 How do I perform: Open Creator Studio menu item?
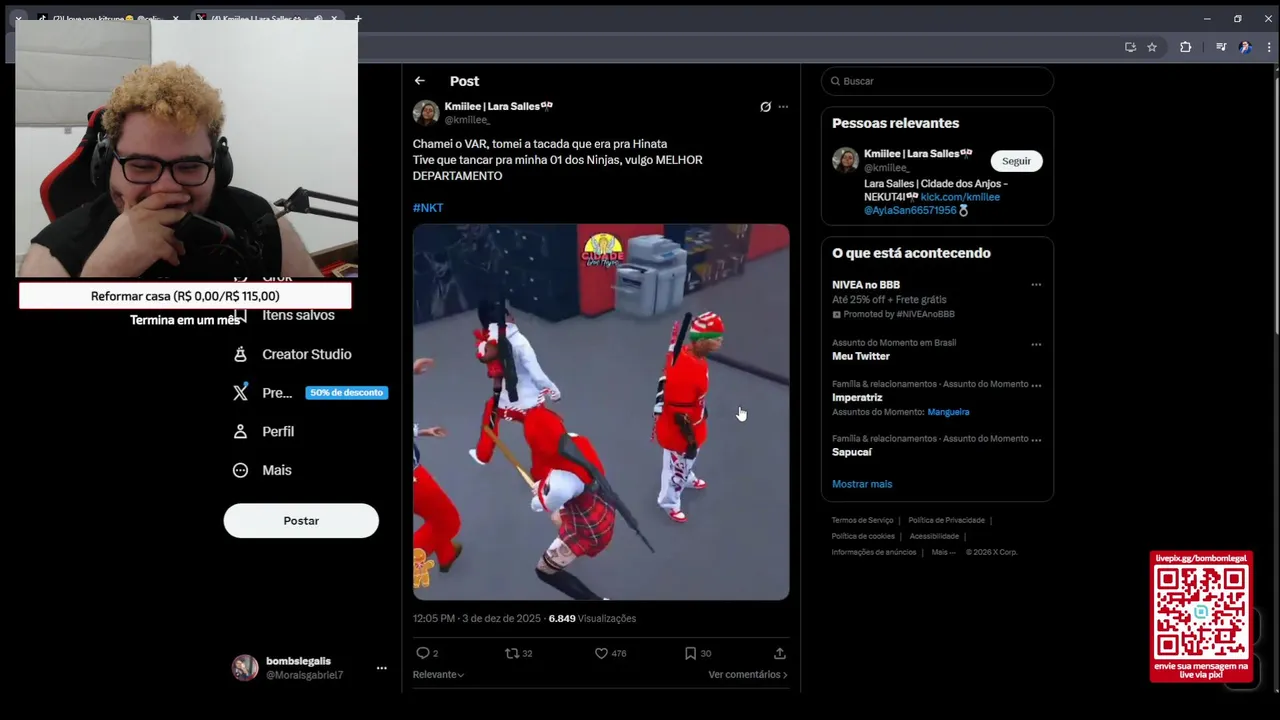pyautogui.click(x=291, y=354)
